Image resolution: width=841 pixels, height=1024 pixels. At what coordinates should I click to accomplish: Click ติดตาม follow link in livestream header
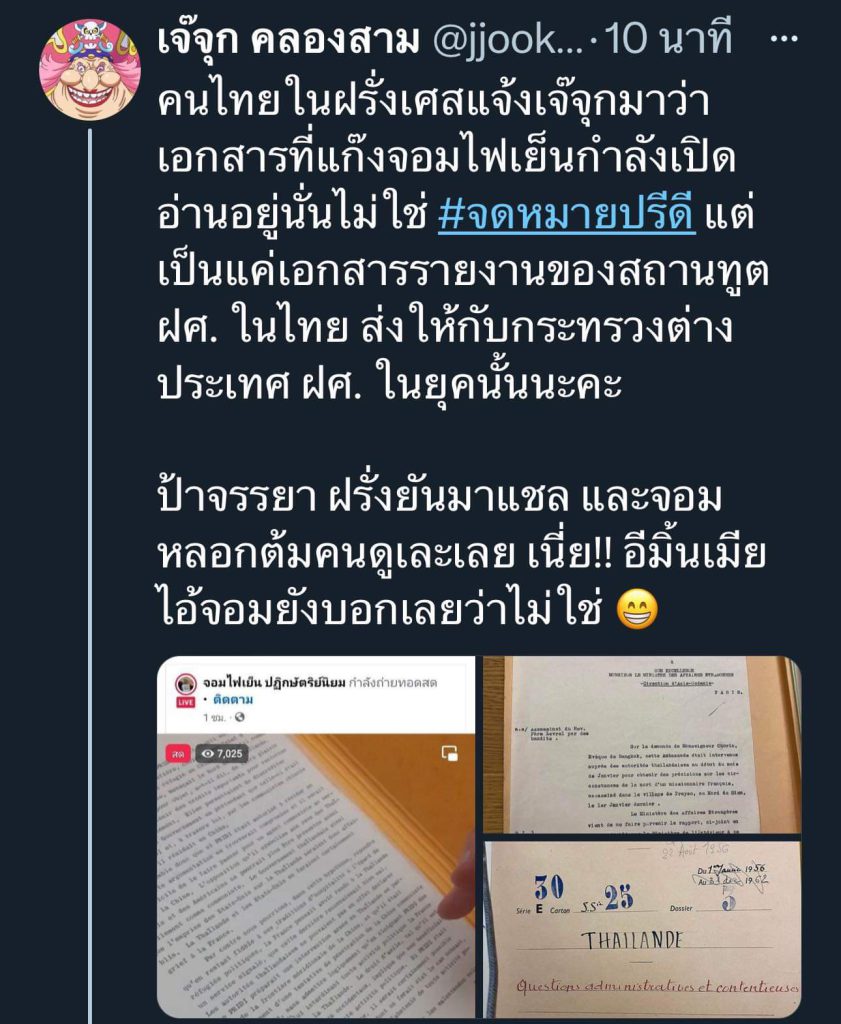(x=233, y=700)
